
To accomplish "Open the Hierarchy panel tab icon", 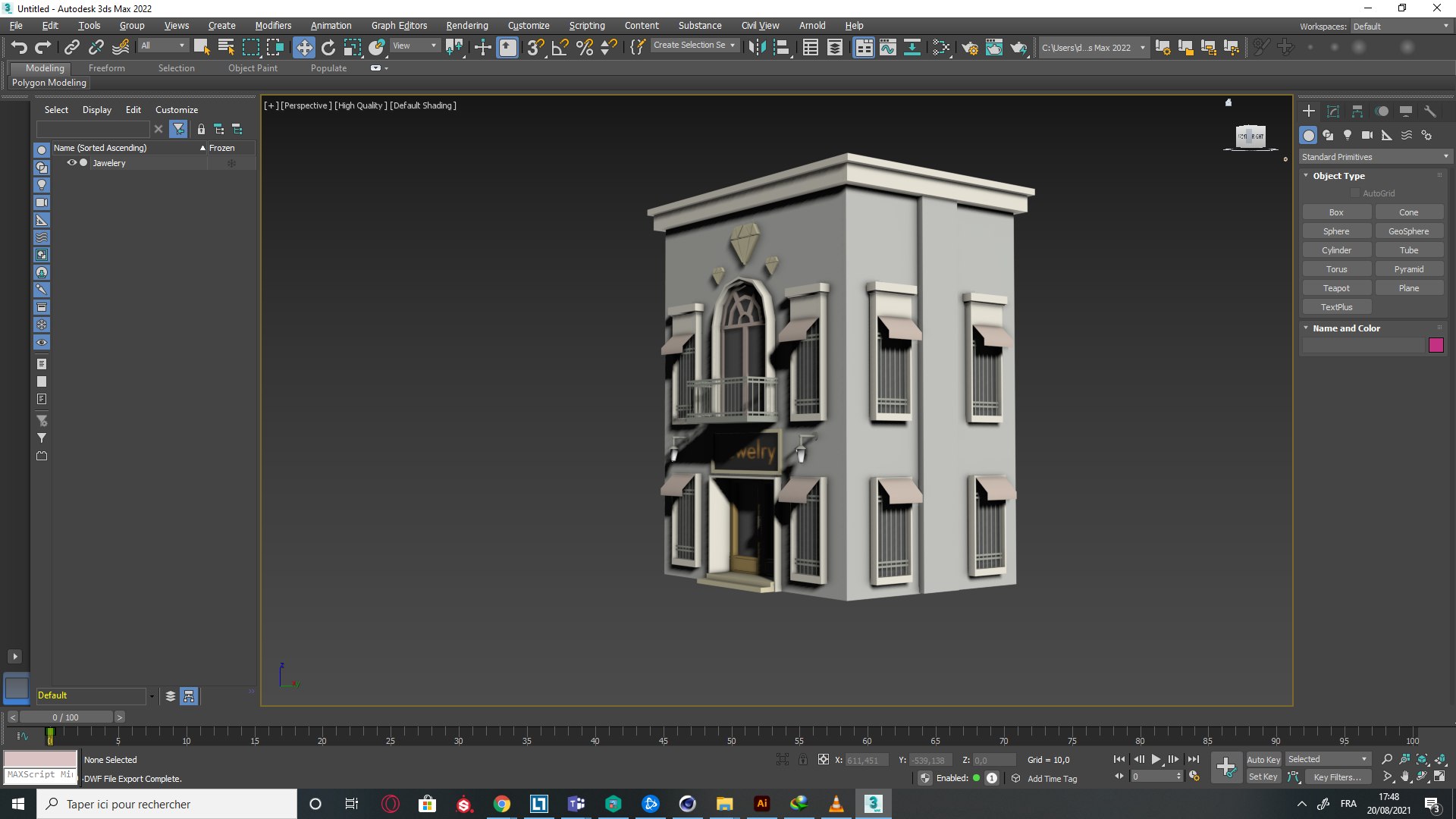I will [1357, 111].
